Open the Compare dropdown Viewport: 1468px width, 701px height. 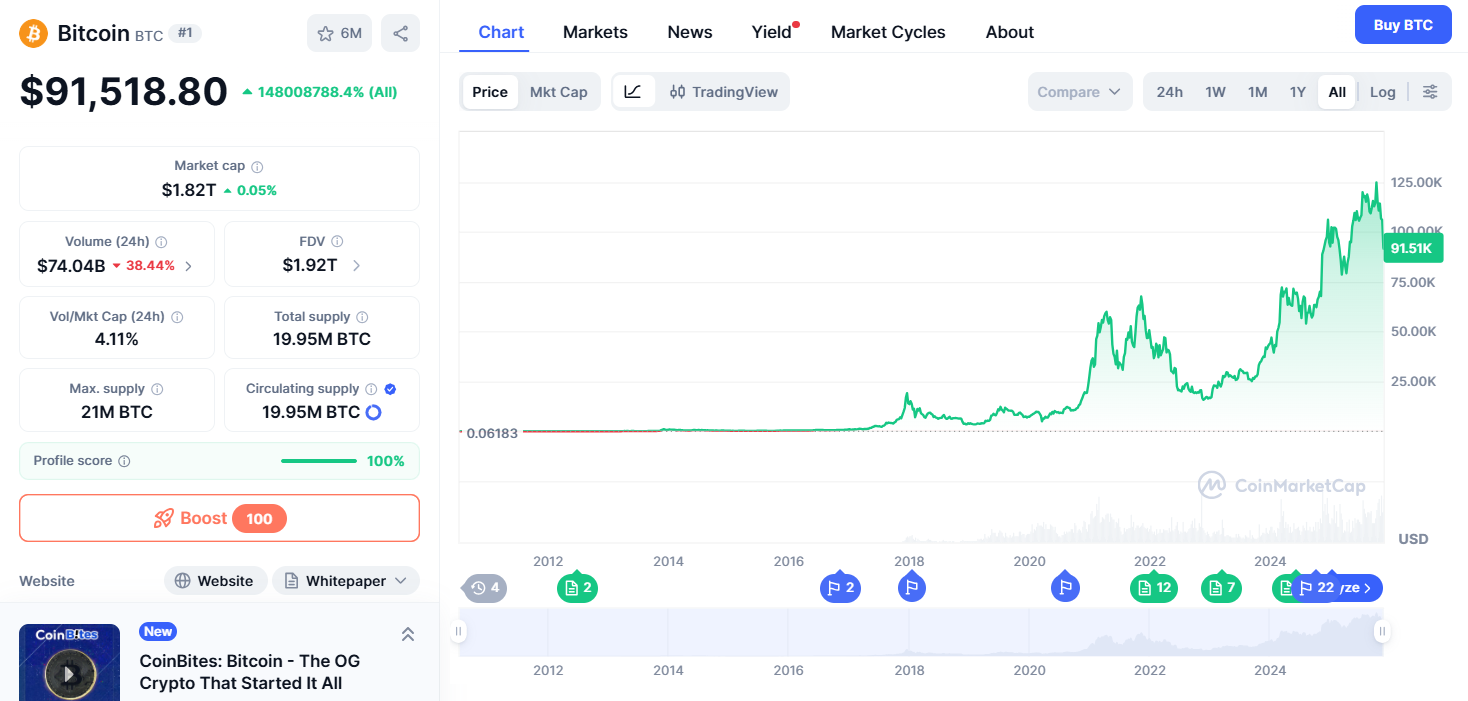coord(1080,92)
